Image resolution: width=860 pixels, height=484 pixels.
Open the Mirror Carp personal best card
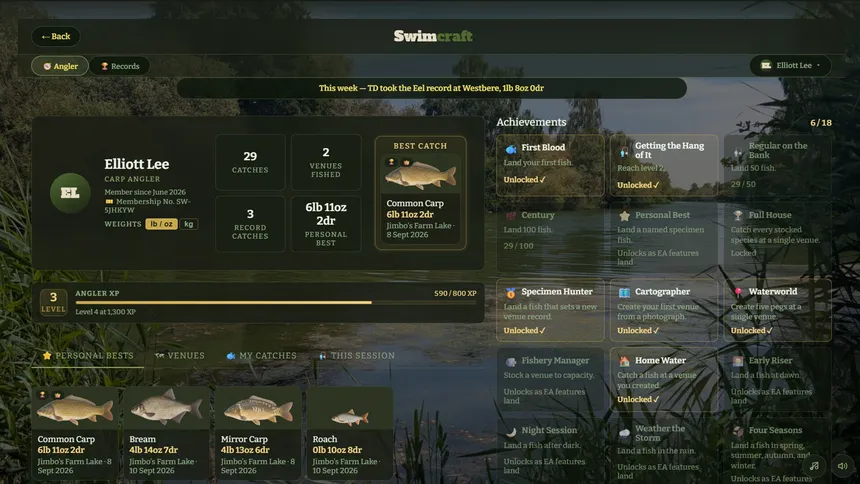258,434
